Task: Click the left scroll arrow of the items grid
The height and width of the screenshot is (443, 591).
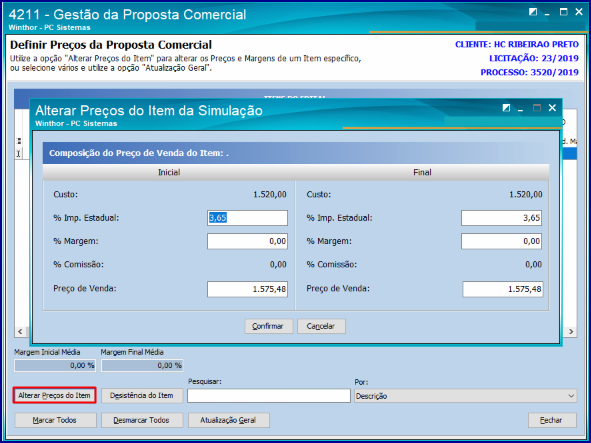Action: tap(20, 331)
